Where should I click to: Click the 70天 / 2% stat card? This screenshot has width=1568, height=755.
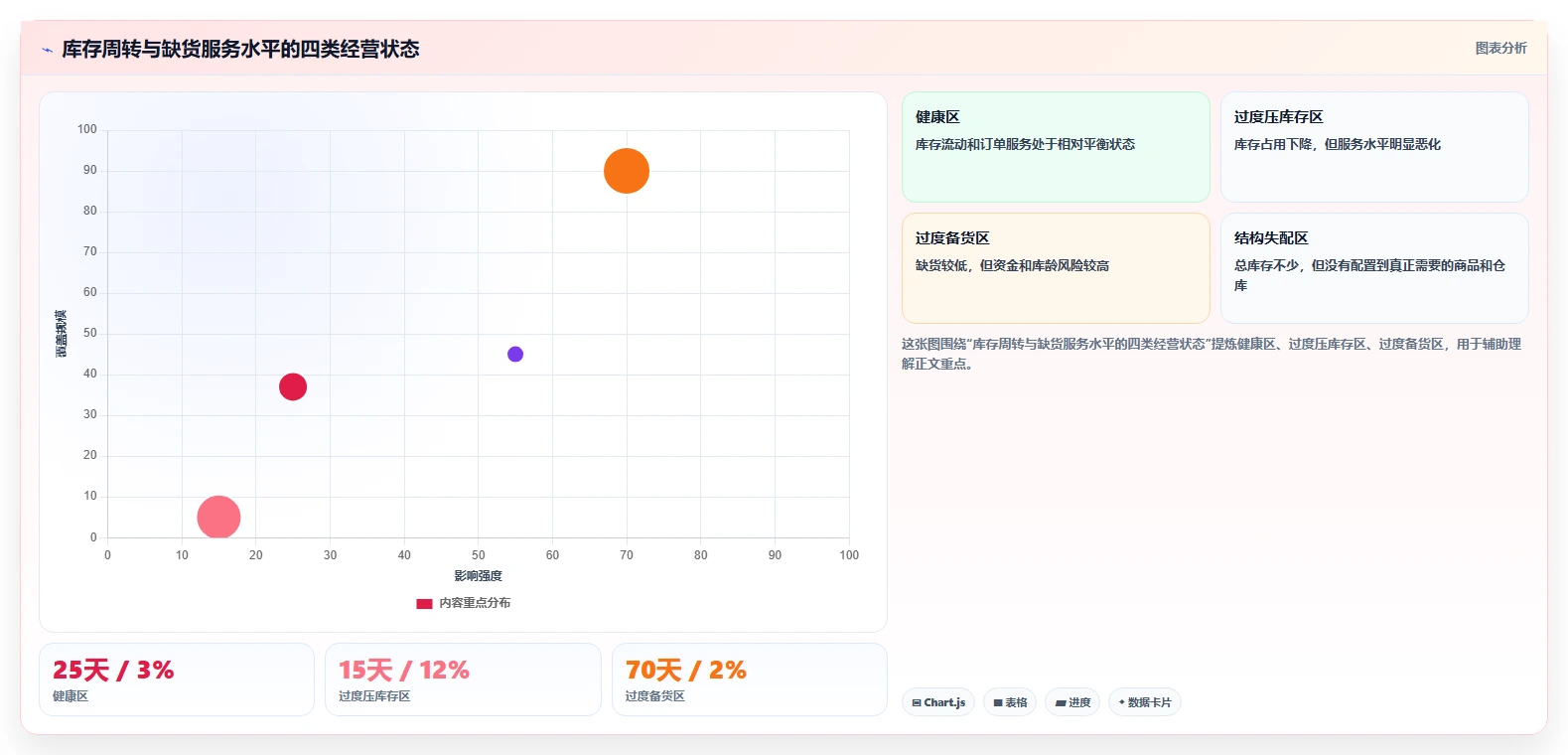pos(750,679)
